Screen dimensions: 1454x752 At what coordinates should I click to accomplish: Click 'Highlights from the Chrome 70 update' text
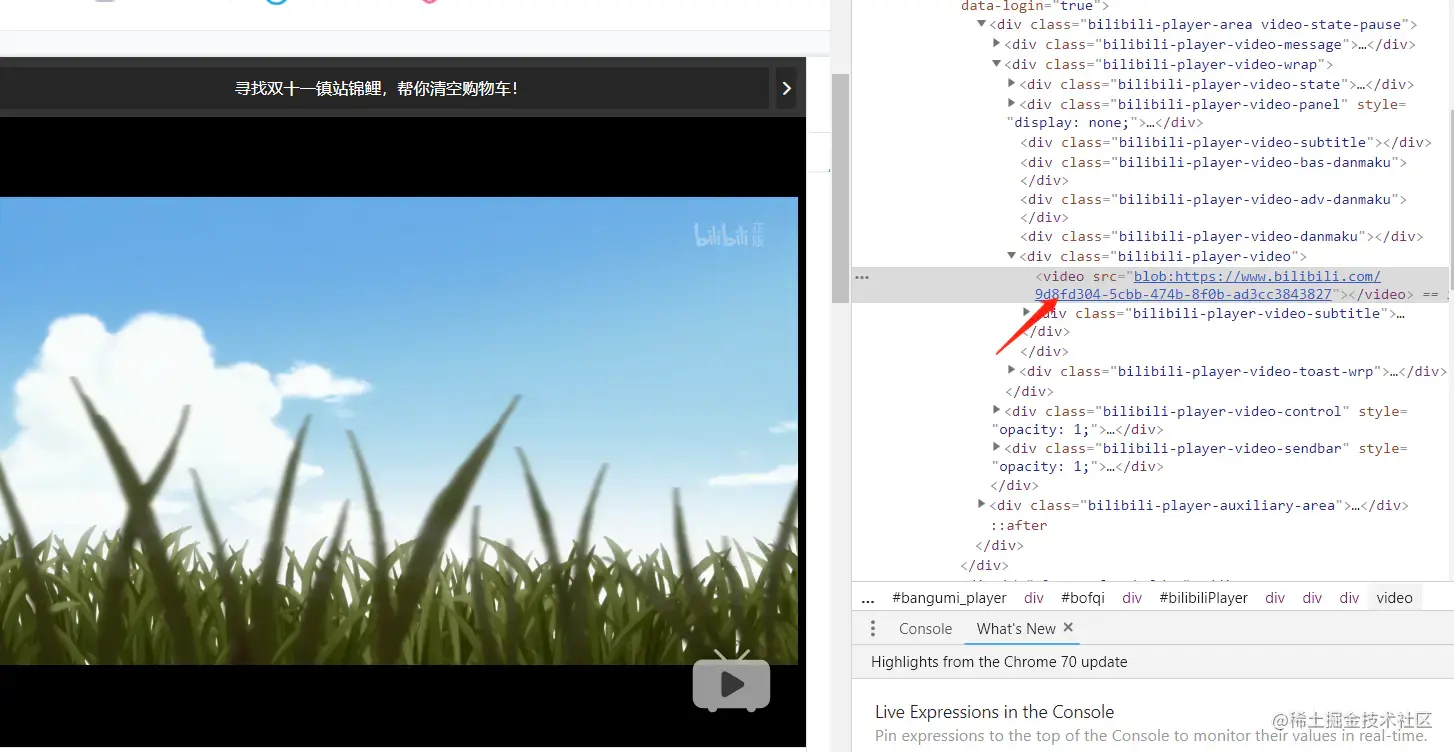(999, 662)
